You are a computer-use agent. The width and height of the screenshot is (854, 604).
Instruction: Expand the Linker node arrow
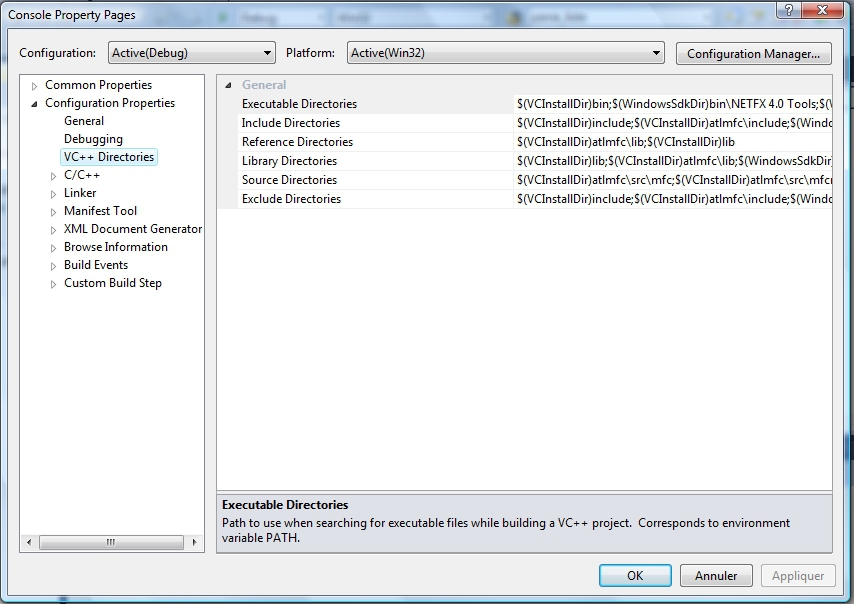pyautogui.click(x=54, y=194)
